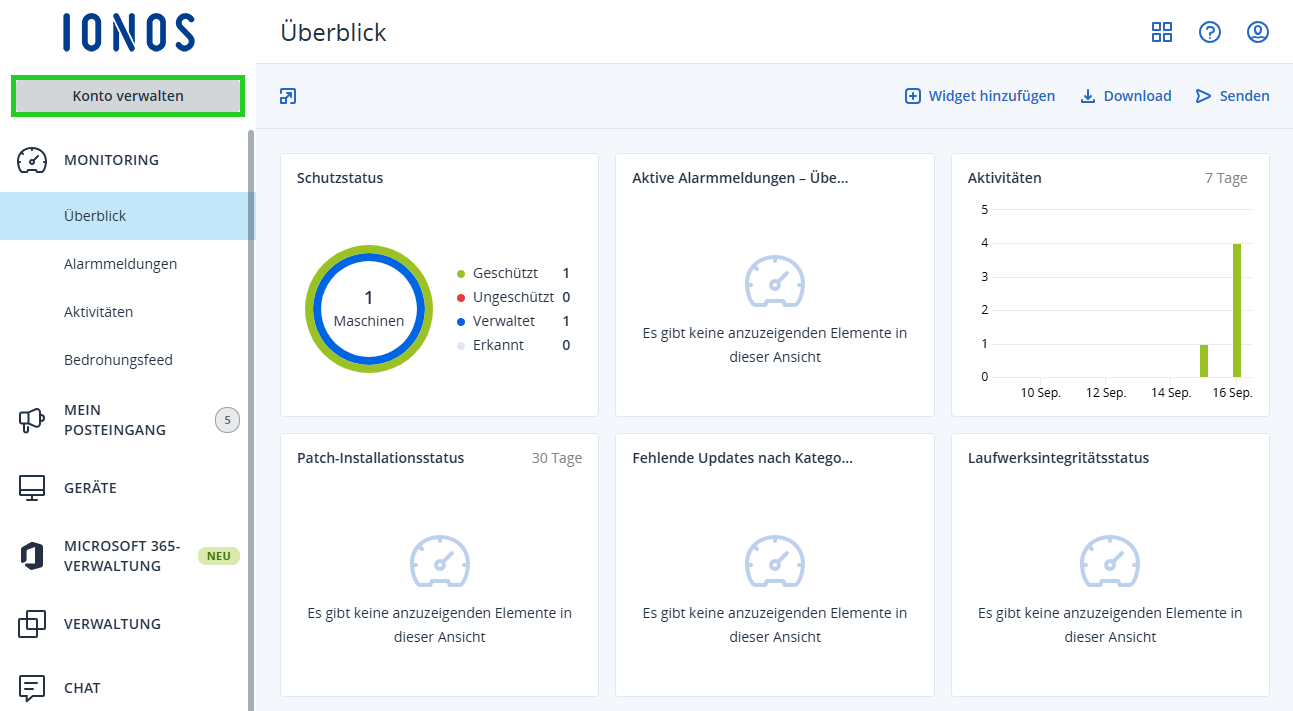Select the Geräte monitor icon
The width and height of the screenshot is (1293, 711).
point(31,487)
